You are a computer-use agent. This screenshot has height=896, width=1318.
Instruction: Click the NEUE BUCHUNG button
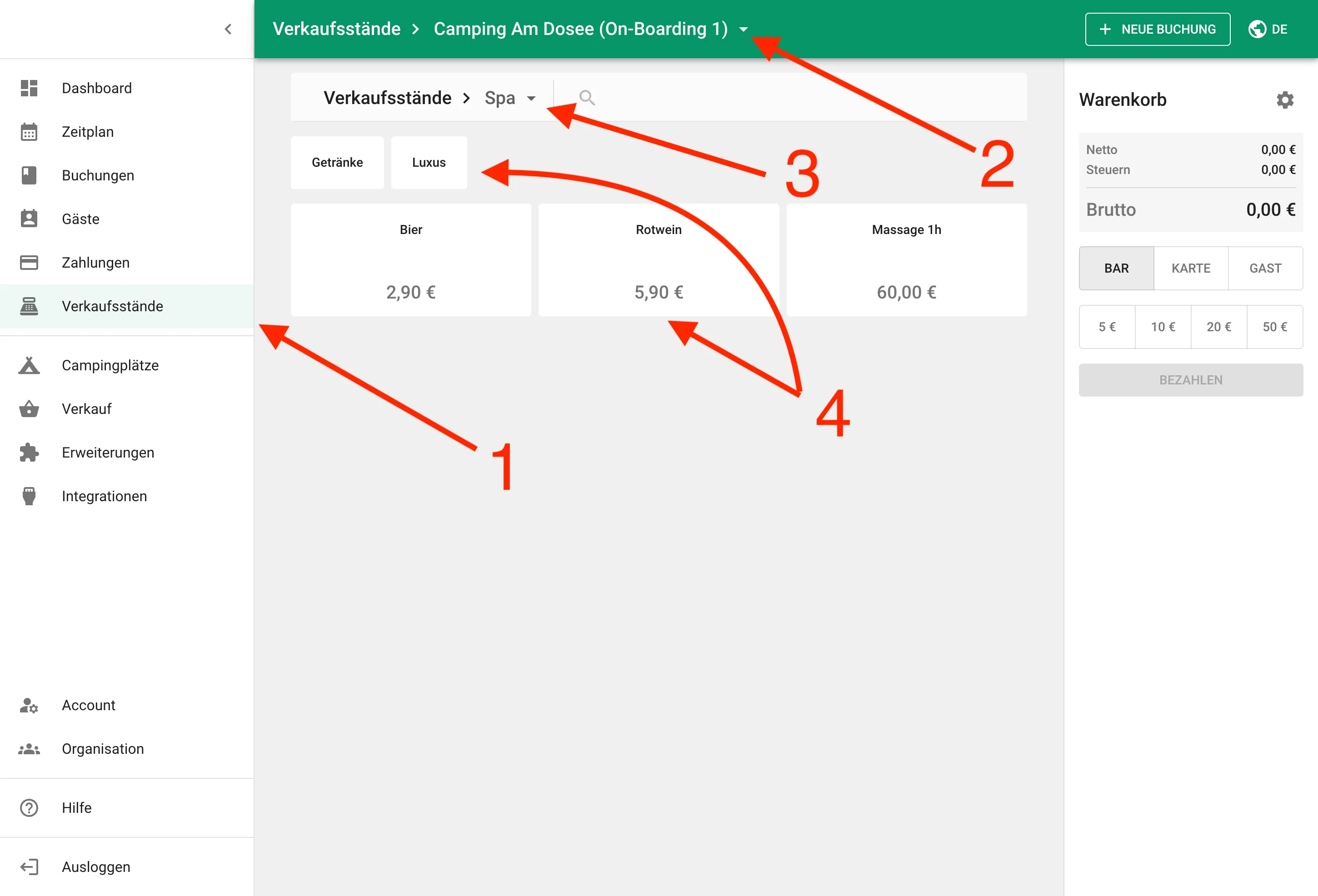click(x=1157, y=29)
